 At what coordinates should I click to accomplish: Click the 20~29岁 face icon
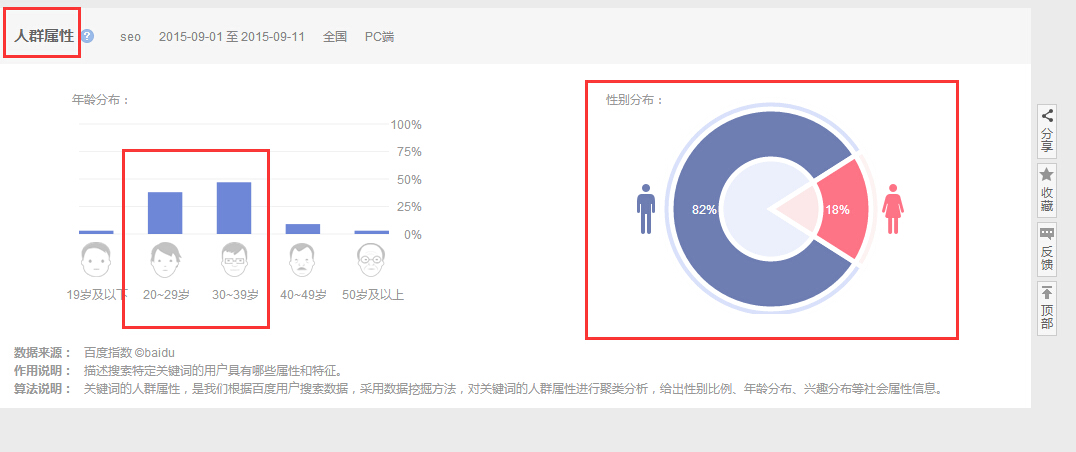click(x=165, y=260)
